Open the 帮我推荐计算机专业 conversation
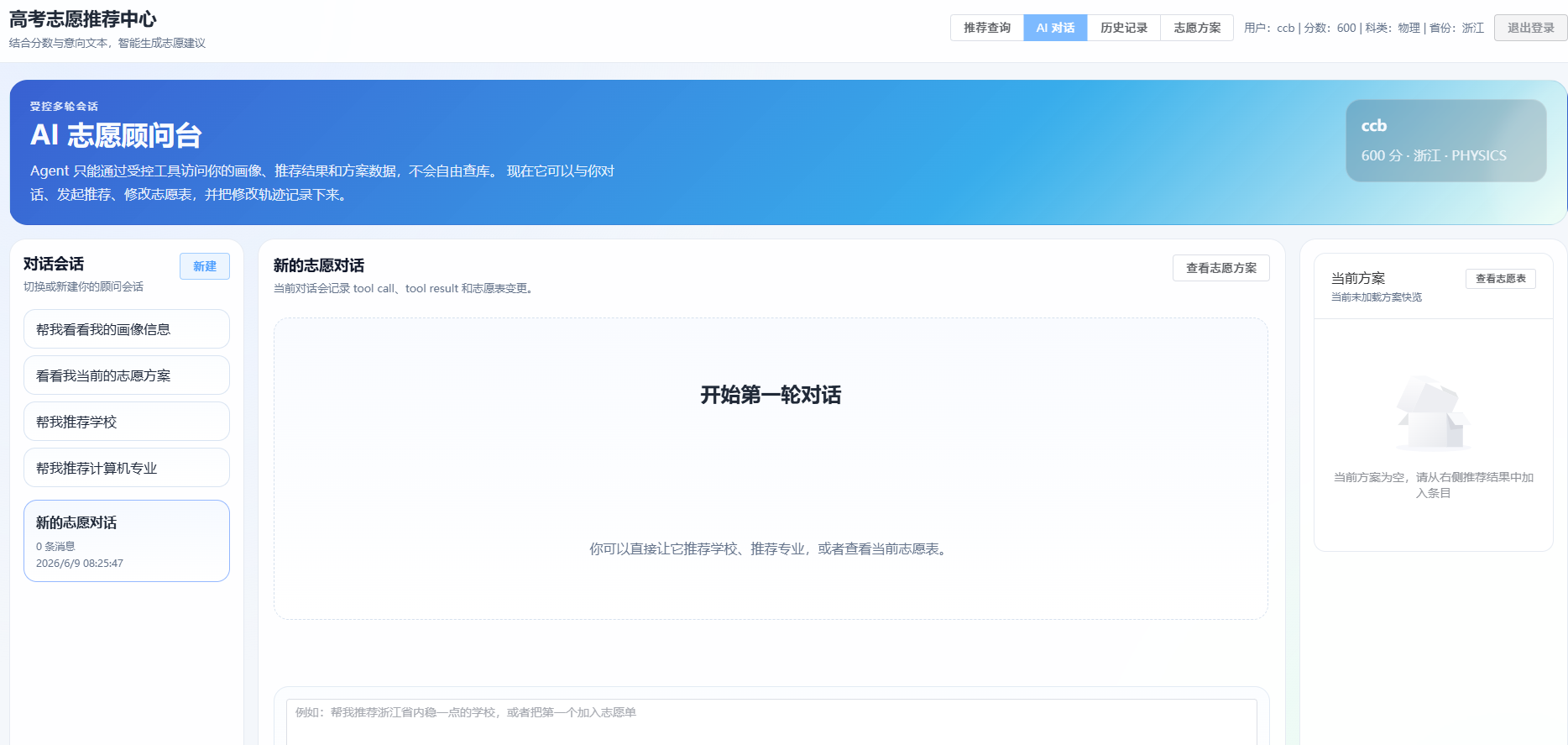Image resolution: width=1568 pixels, height=745 pixels. click(x=127, y=468)
